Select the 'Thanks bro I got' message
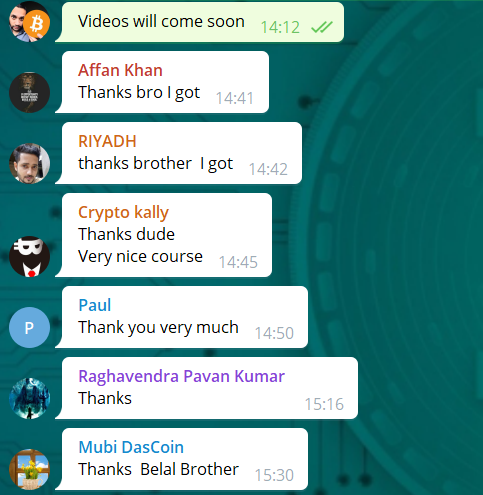Screen dimensions: 483x495 [162, 82]
